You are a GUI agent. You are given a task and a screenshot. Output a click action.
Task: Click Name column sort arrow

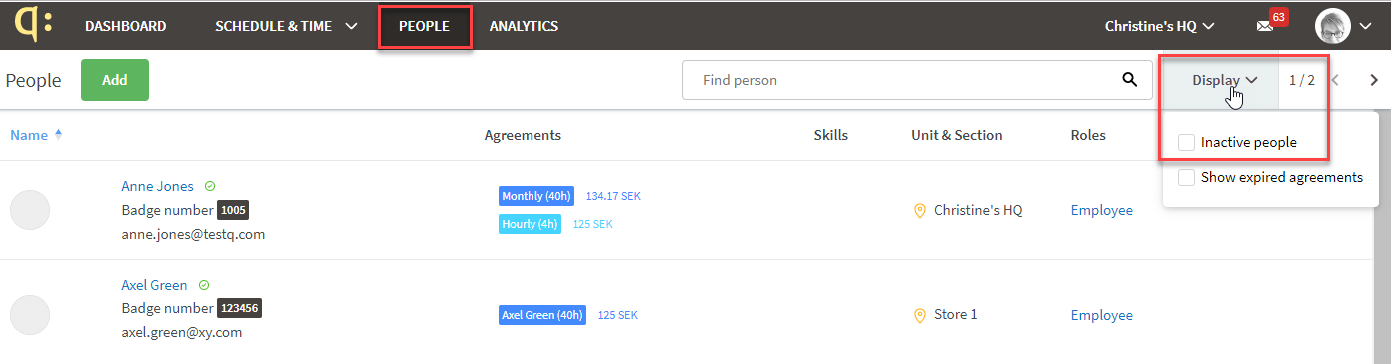click(x=58, y=135)
